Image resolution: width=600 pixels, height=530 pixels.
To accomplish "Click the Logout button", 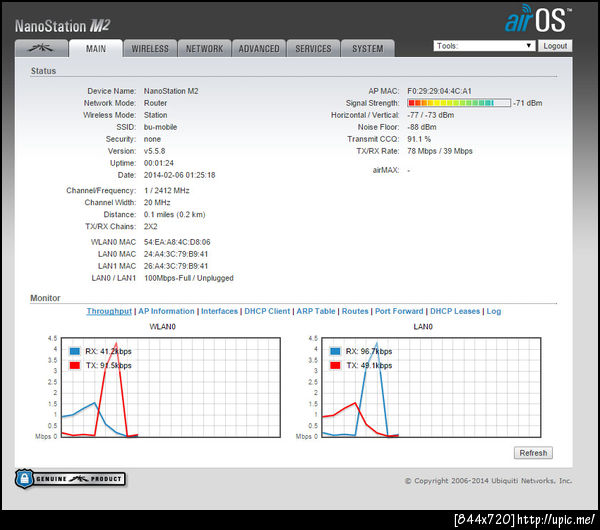I will 555,46.
